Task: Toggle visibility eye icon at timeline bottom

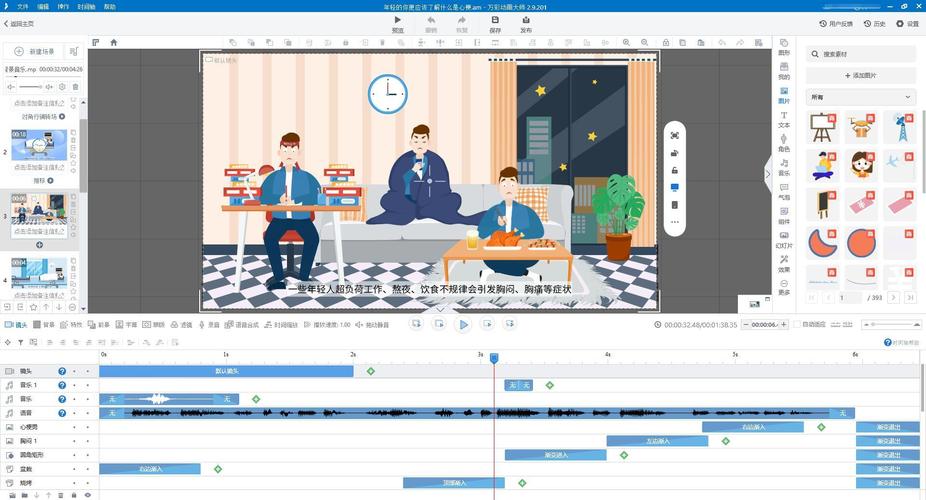Action: pos(87,495)
